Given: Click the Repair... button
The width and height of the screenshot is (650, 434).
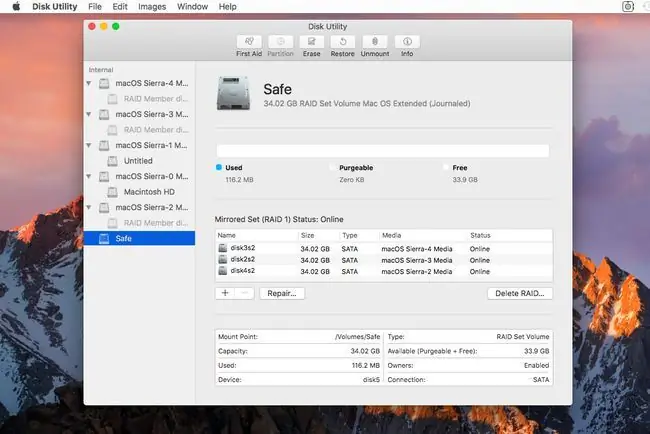Looking at the screenshot, I should pos(282,293).
